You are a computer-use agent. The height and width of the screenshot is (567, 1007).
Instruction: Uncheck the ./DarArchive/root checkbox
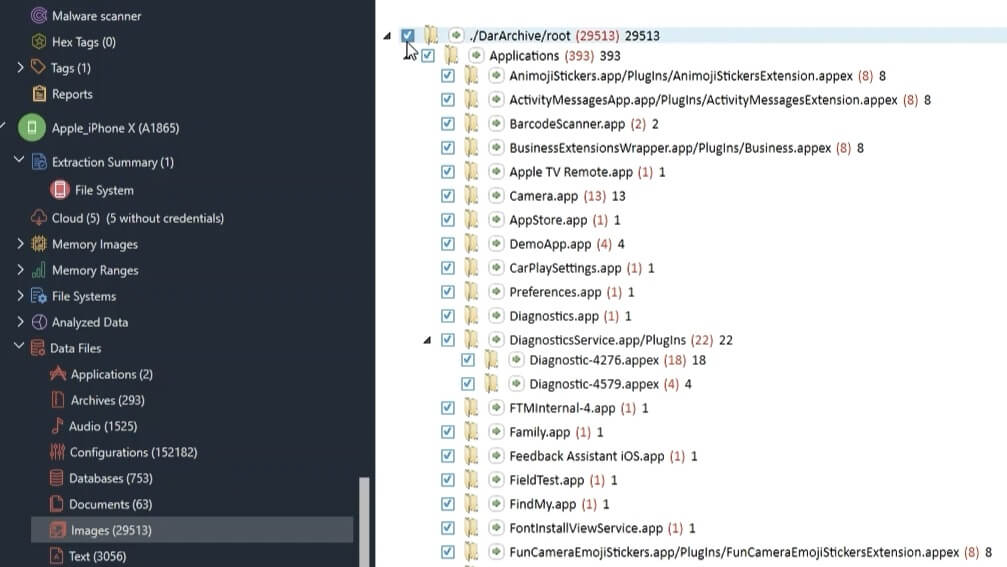(408, 35)
